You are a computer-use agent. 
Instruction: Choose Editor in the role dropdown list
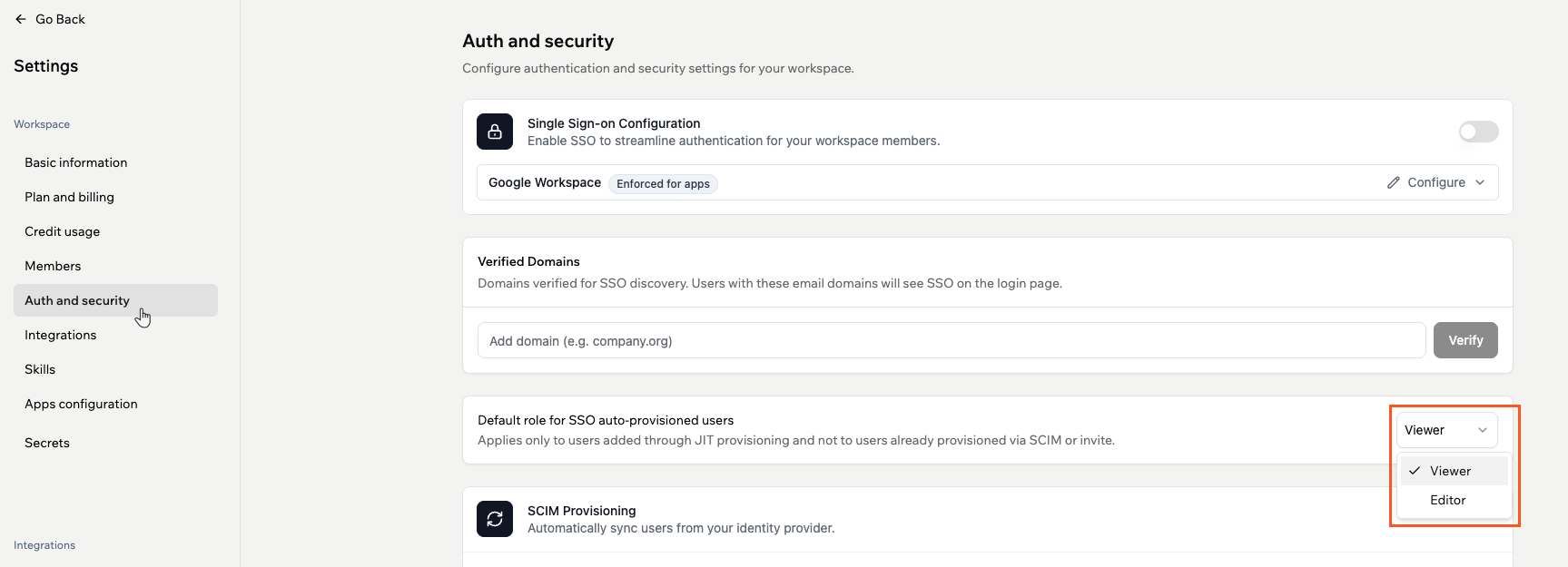[x=1455, y=500]
